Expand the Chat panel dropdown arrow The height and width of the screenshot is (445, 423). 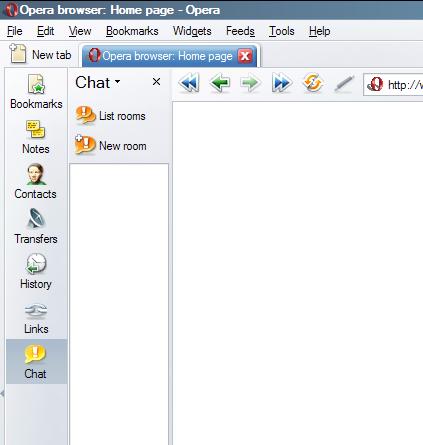pyautogui.click(x=117, y=81)
